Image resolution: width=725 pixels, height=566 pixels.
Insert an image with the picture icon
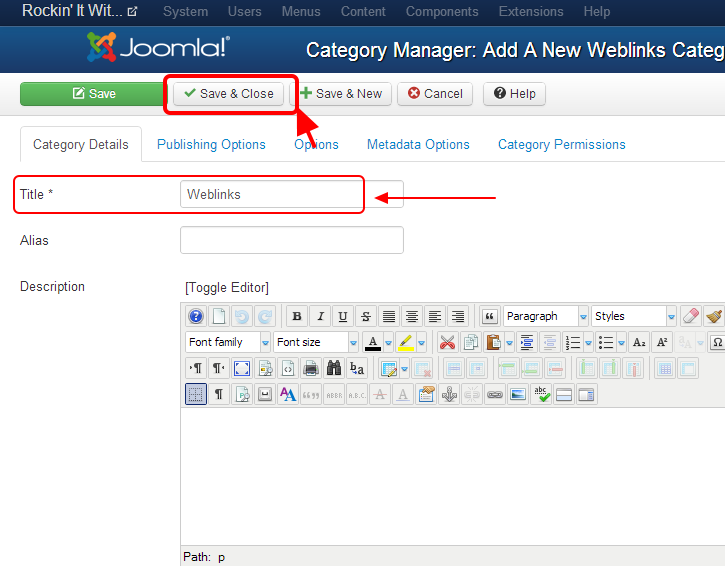(x=518, y=394)
